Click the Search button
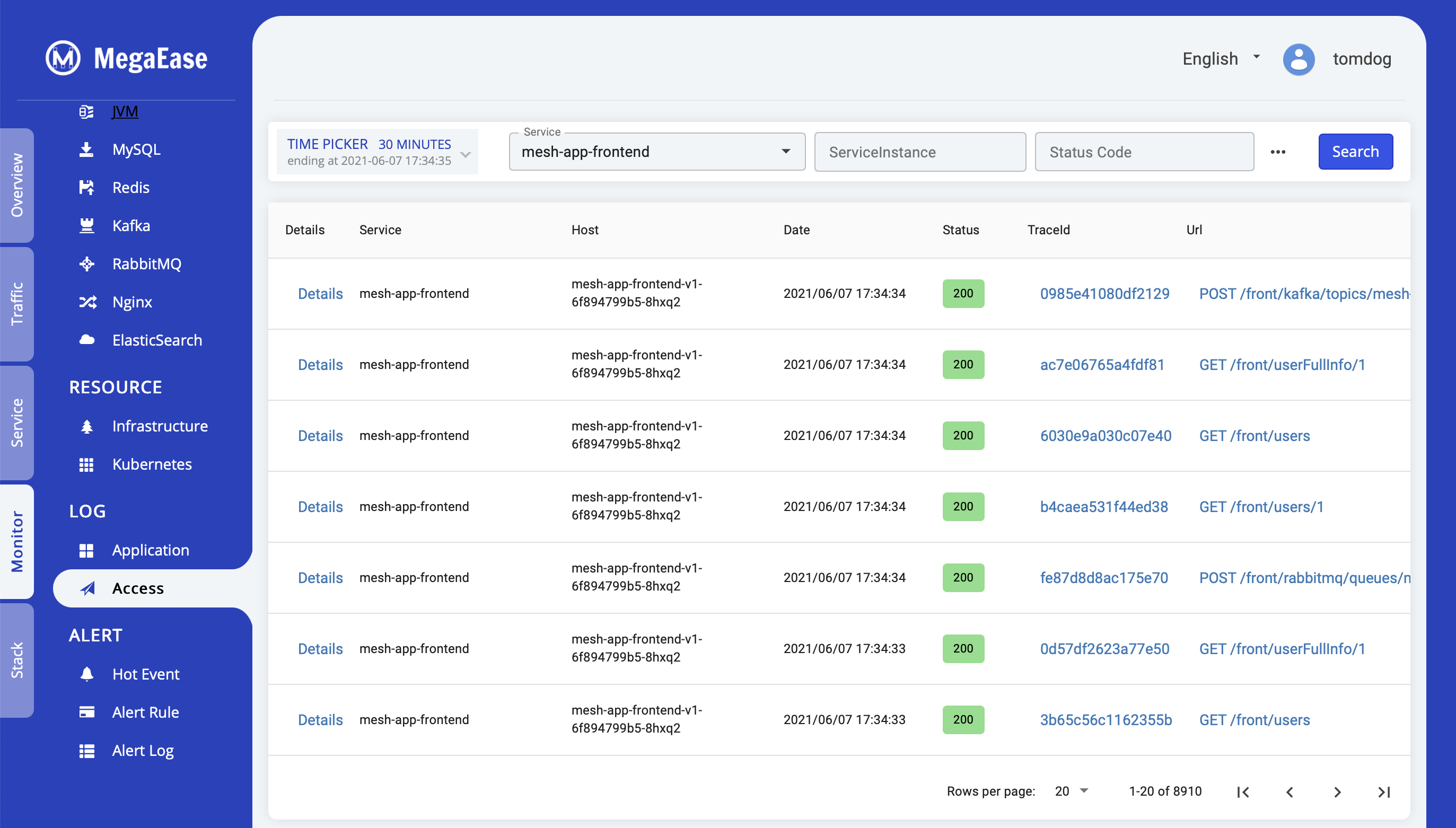The height and width of the screenshot is (828, 1456). [x=1355, y=152]
